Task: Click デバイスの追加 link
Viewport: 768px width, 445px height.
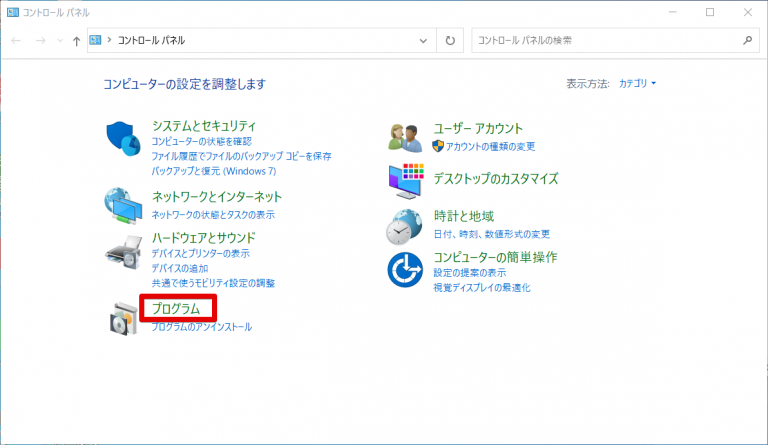Action: (x=180, y=268)
